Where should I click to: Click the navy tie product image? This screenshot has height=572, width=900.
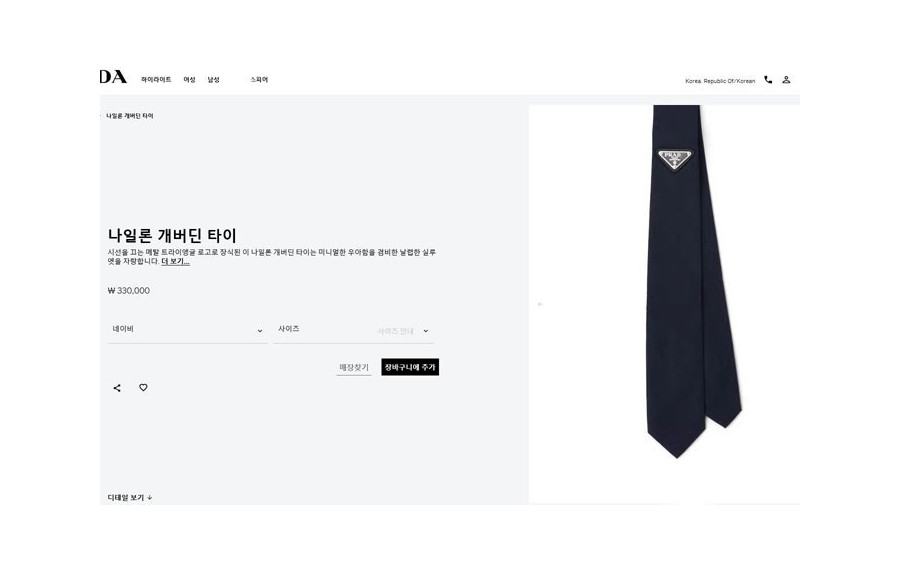point(693,281)
